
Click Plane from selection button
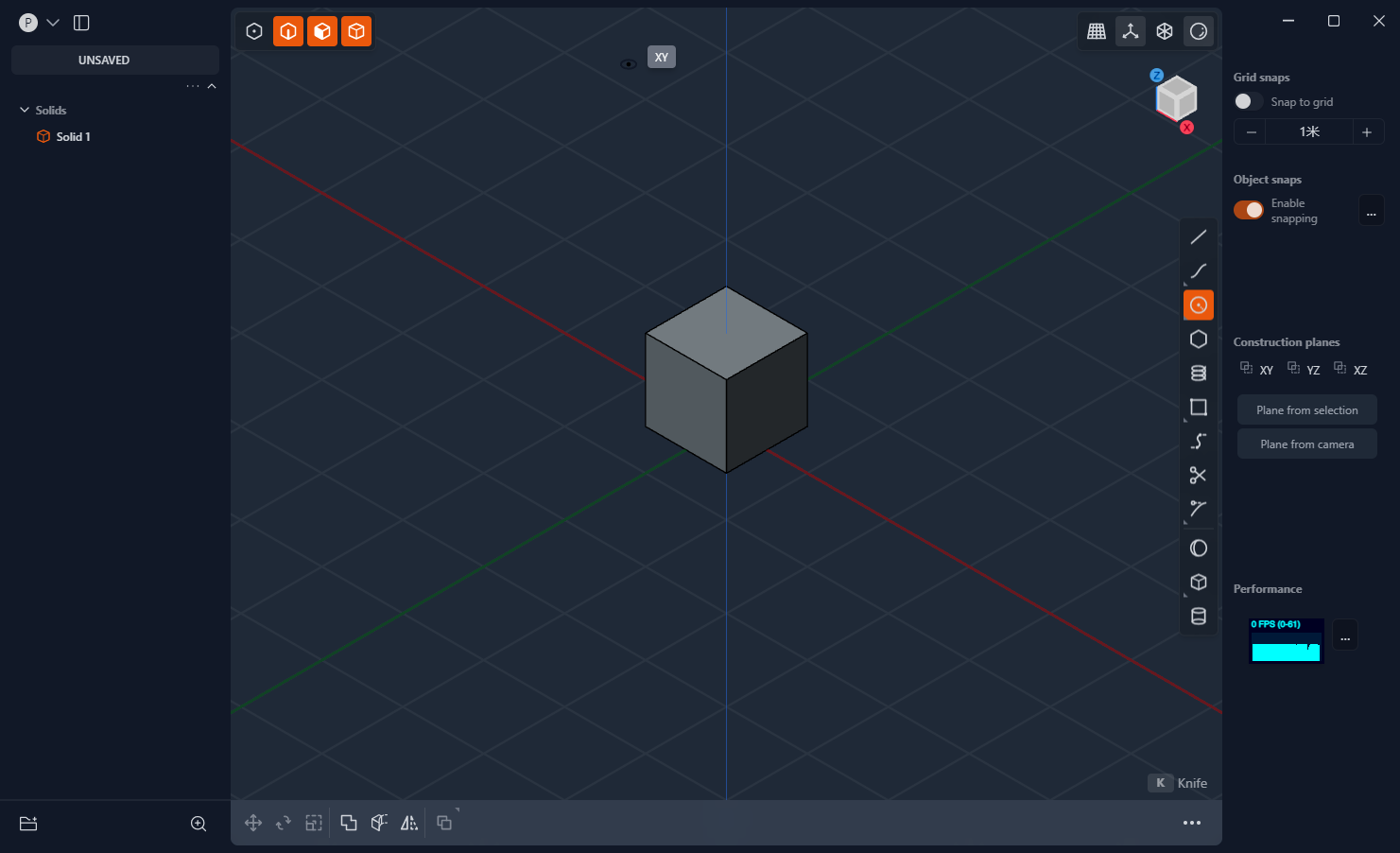[x=1307, y=410]
